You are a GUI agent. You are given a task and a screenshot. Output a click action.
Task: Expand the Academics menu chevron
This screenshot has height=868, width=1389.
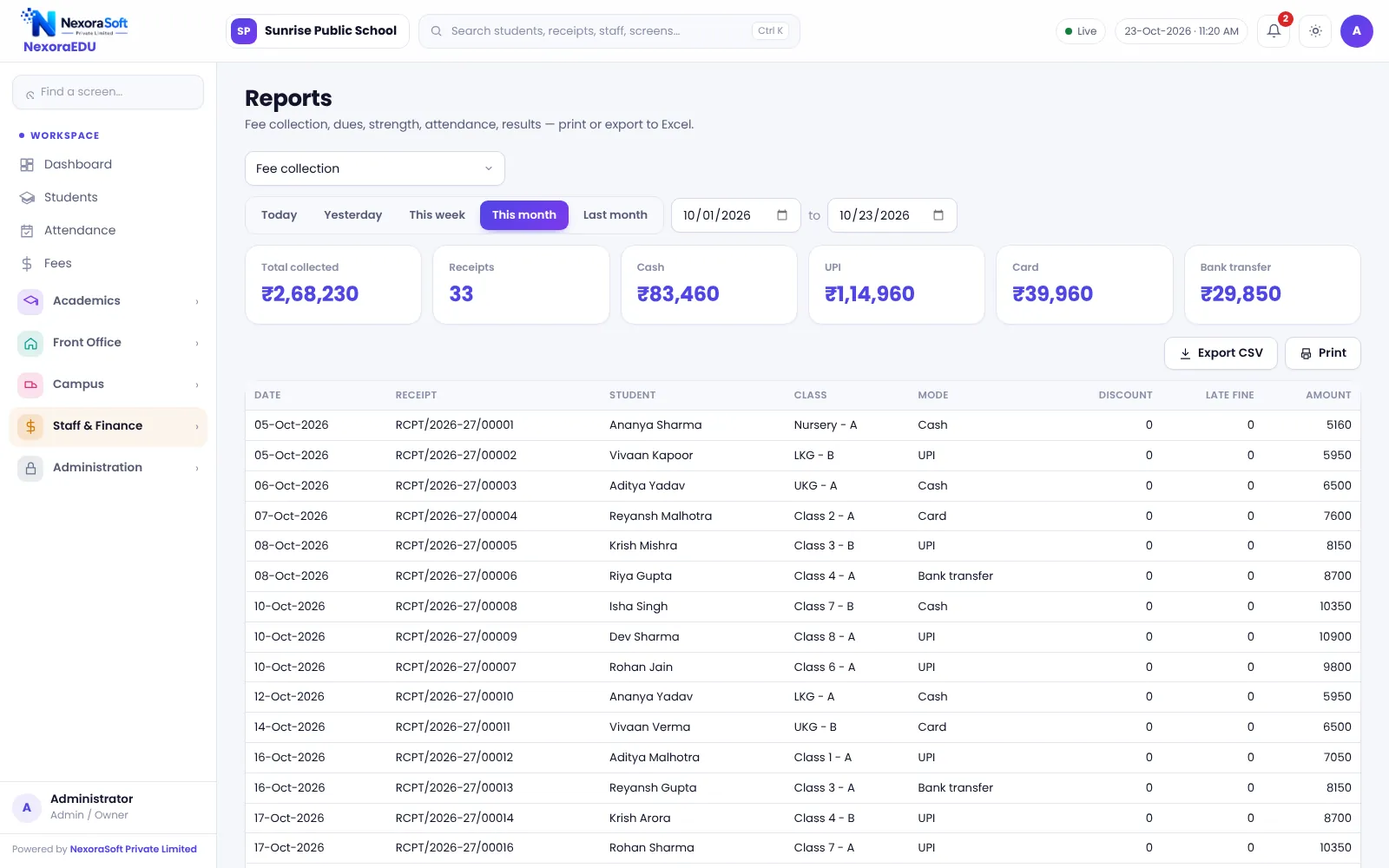[197, 301]
